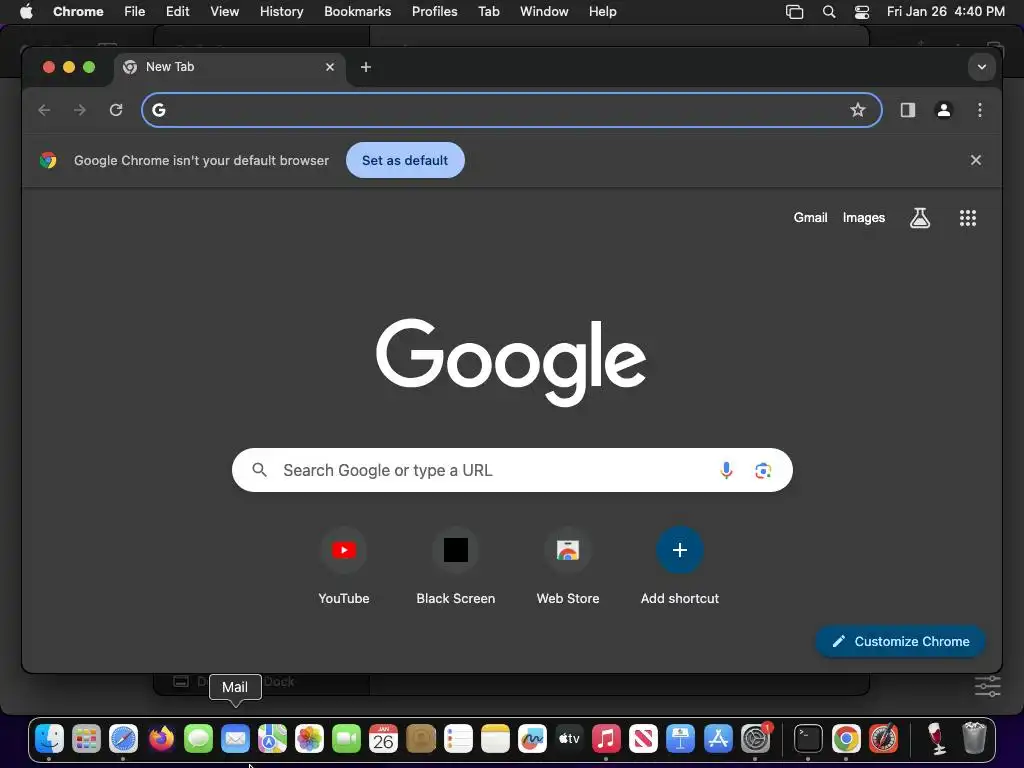Open Finder from the Dock

[x=49, y=739]
